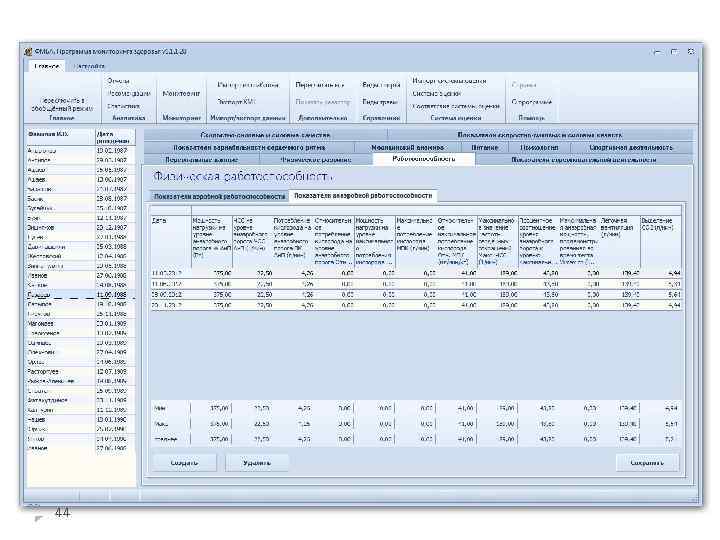The width and height of the screenshot is (720, 540).
Task: Switch to the Питание tab
Action: 484,147
